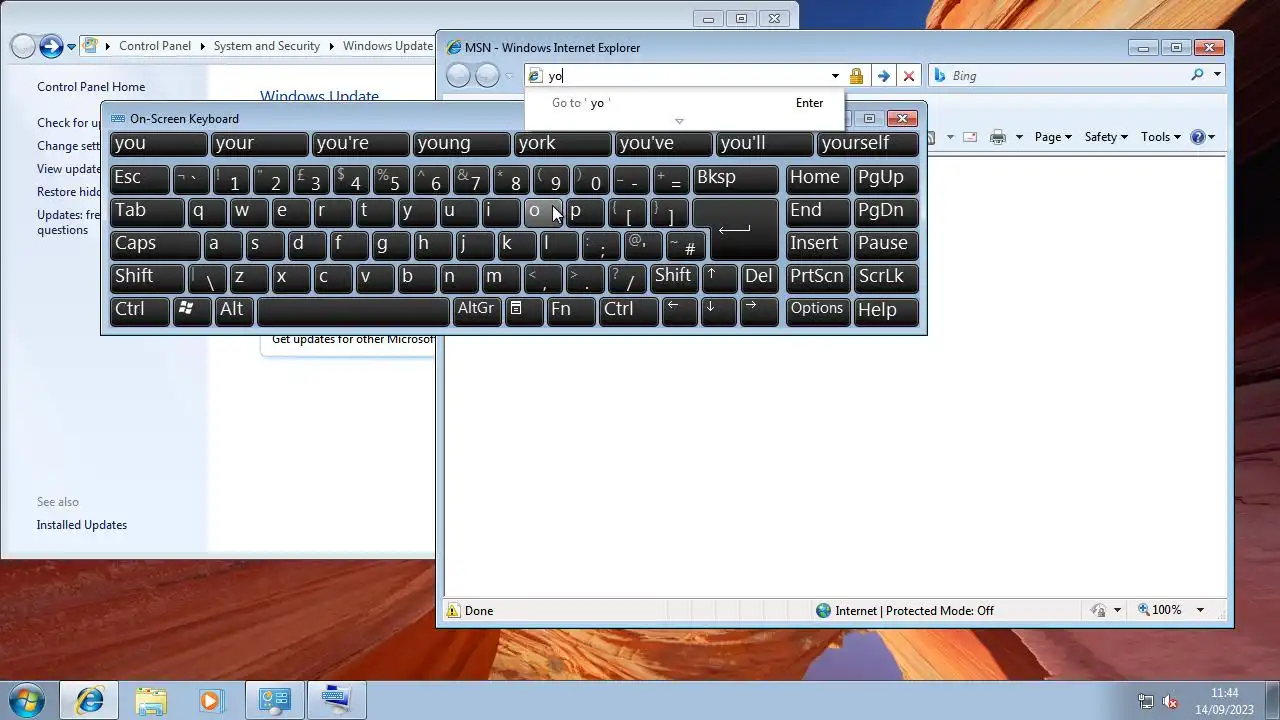Toggle the Alt key on the On-Screen Keyboard
The image size is (1280, 720).
coord(233,310)
